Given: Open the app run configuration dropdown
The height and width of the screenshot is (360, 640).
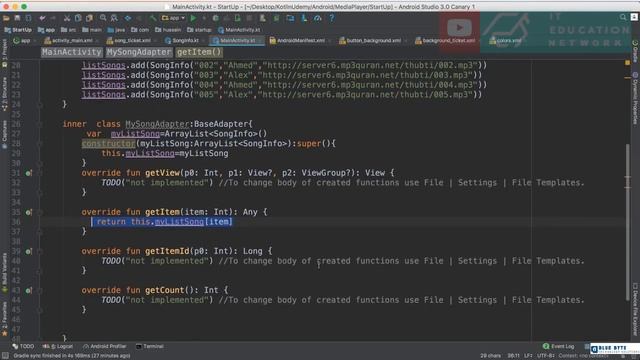Looking at the screenshot, I should click(173, 18).
